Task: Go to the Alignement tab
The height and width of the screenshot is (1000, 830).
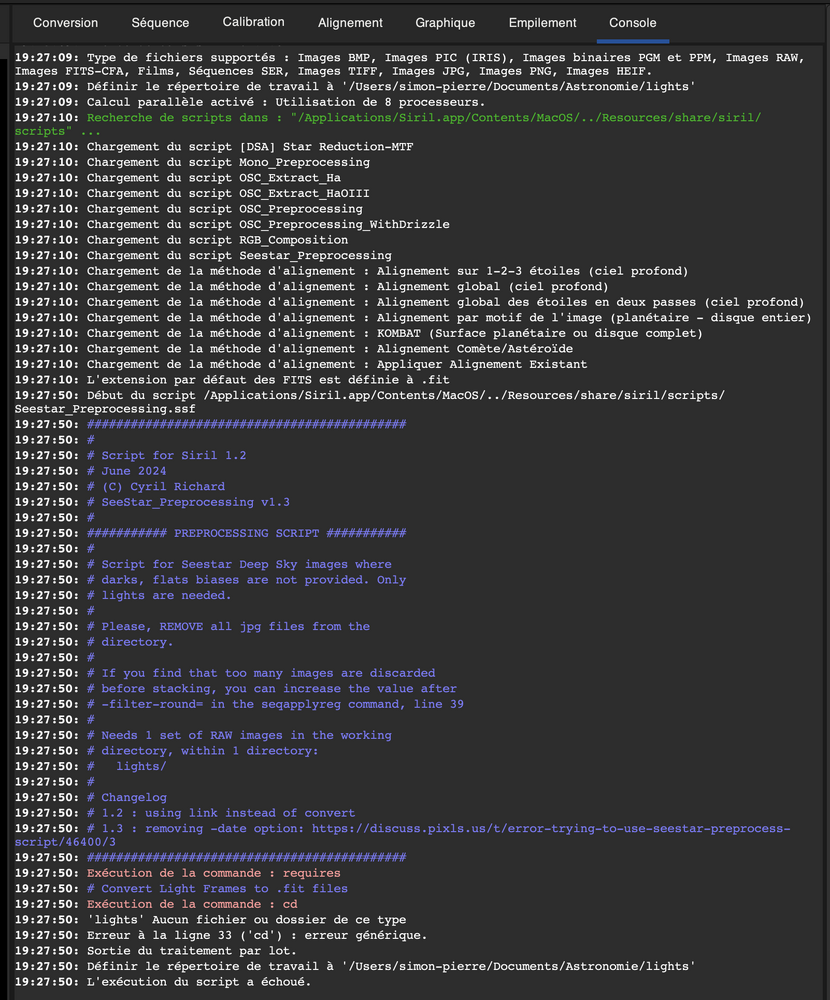Action: click(x=350, y=22)
